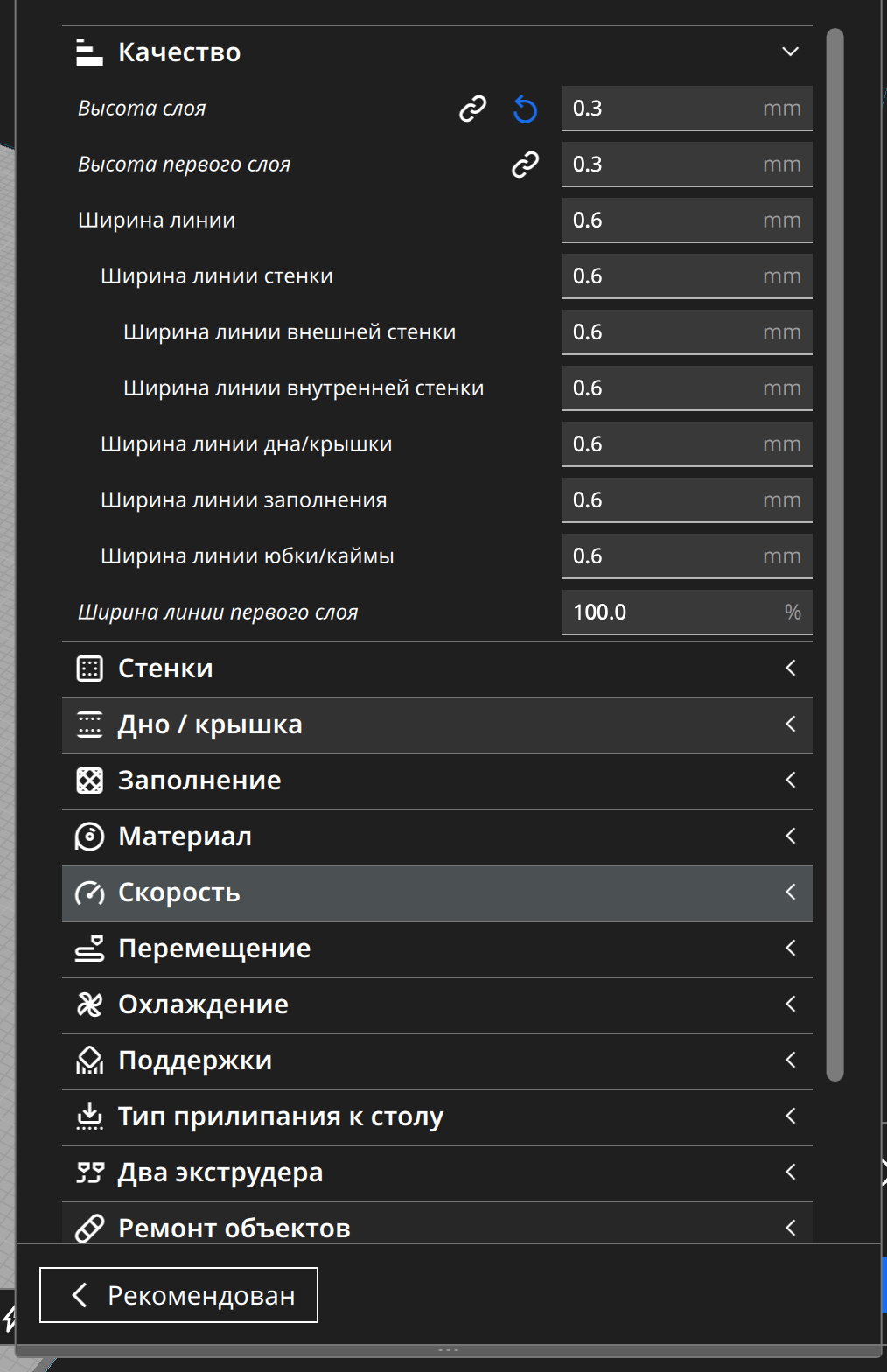887x1372 pixels.
Task: Click the Заполнение infill pattern icon
Action: pos(89,780)
